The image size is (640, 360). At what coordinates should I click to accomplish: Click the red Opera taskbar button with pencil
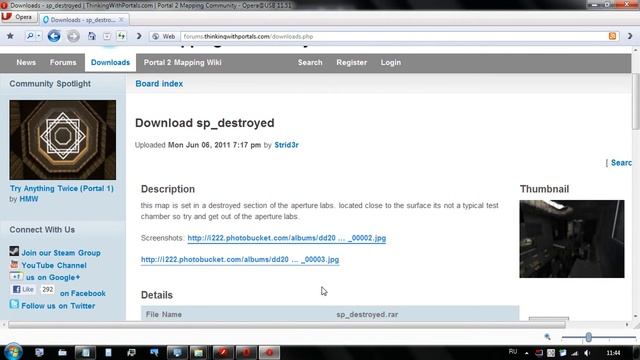(223, 352)
